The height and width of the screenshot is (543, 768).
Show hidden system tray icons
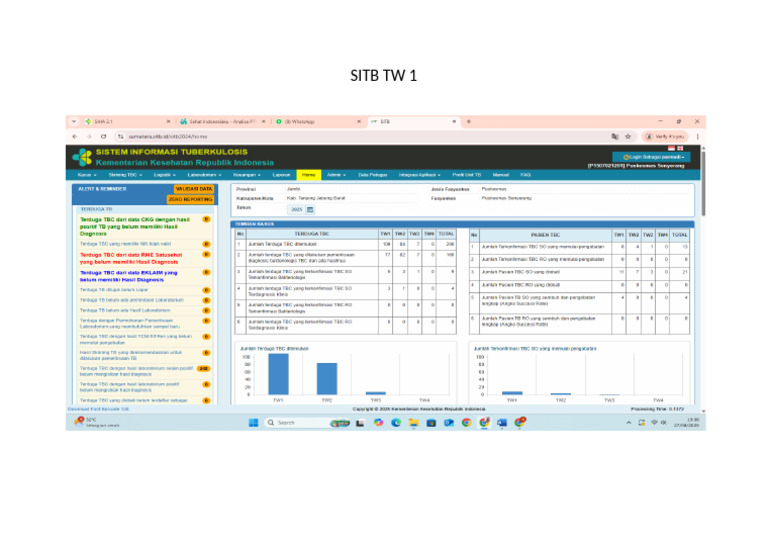tap(629, 423)
